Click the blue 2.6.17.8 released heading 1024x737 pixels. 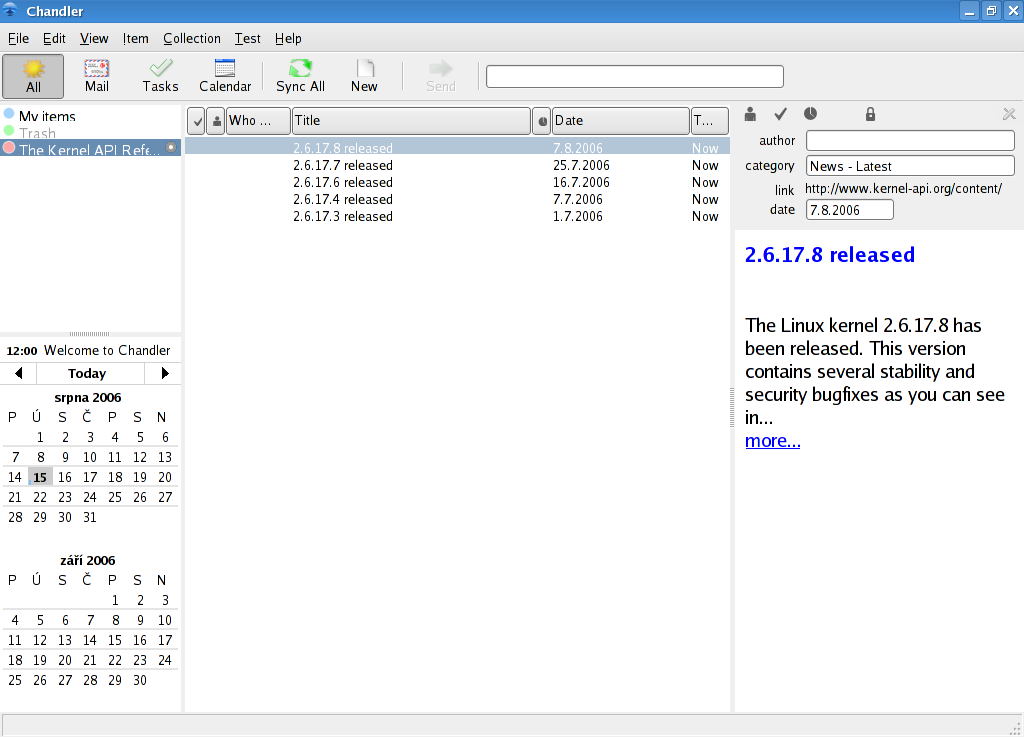click(x=830, y=255)
